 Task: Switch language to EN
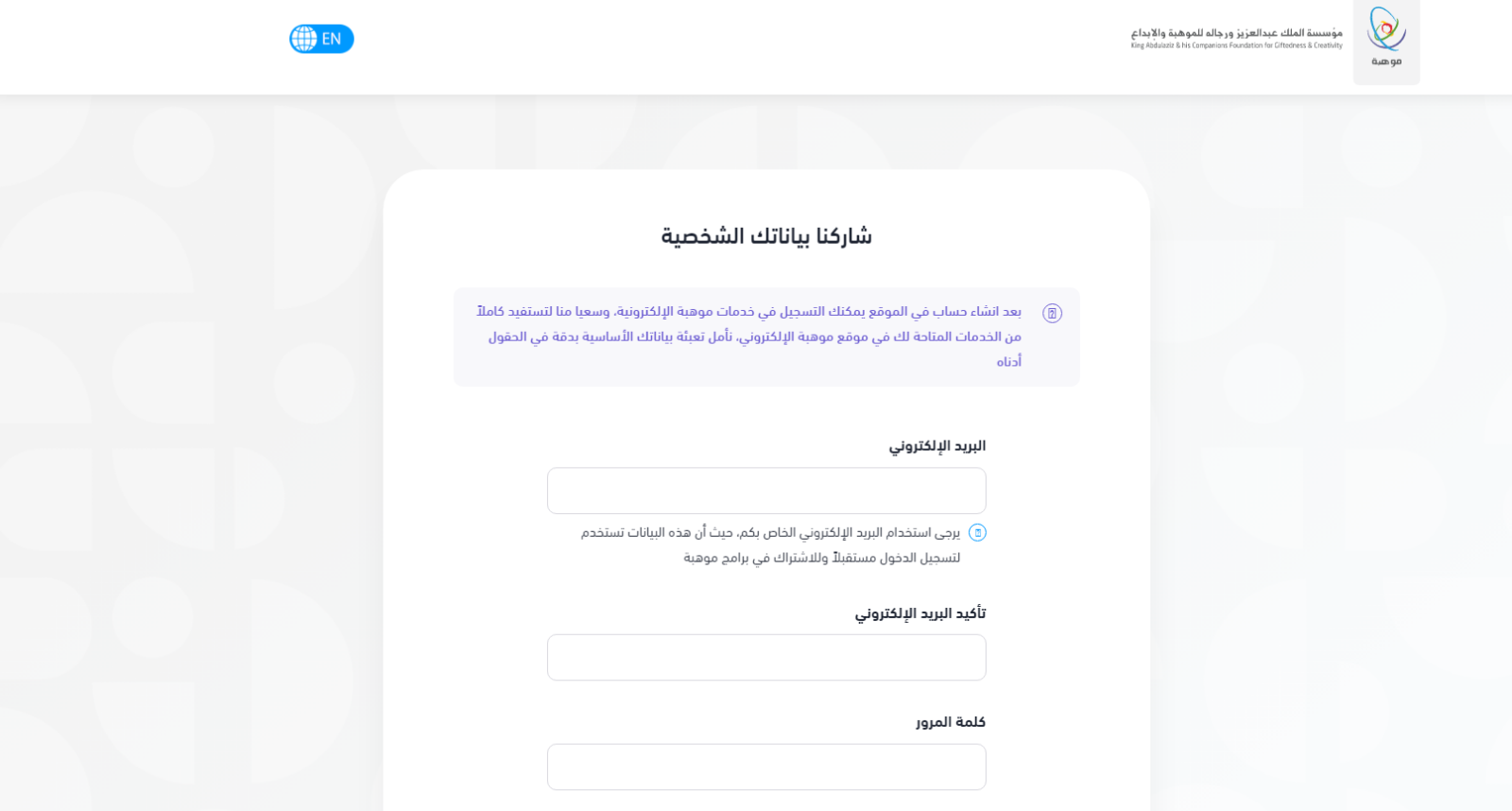pyautogui.click(x=332, y=39)
